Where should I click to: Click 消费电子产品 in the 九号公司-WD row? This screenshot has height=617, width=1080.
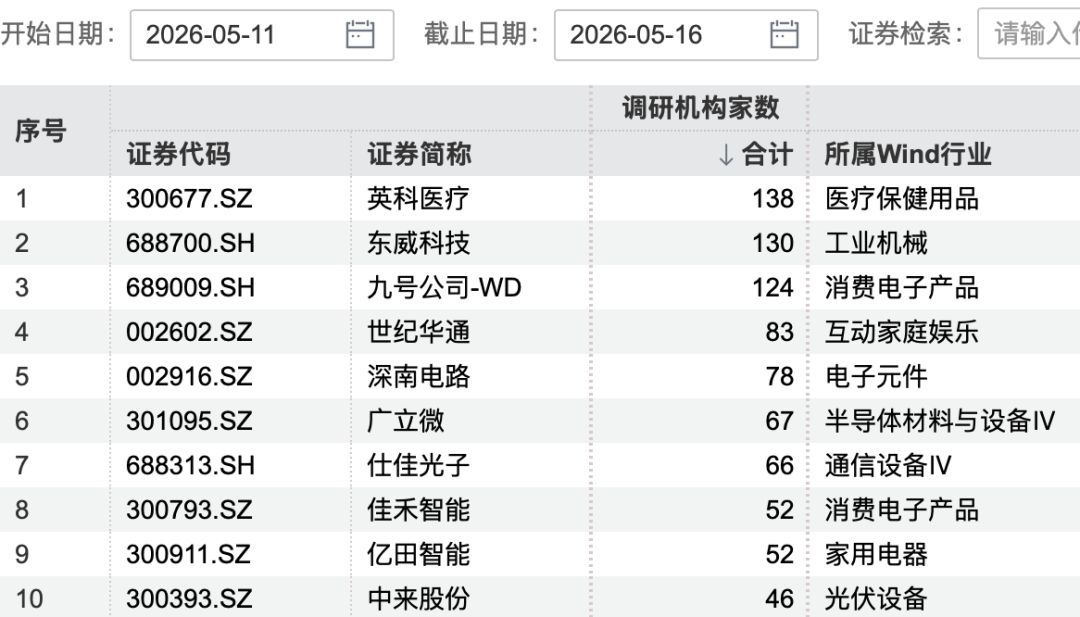[902, 287]
